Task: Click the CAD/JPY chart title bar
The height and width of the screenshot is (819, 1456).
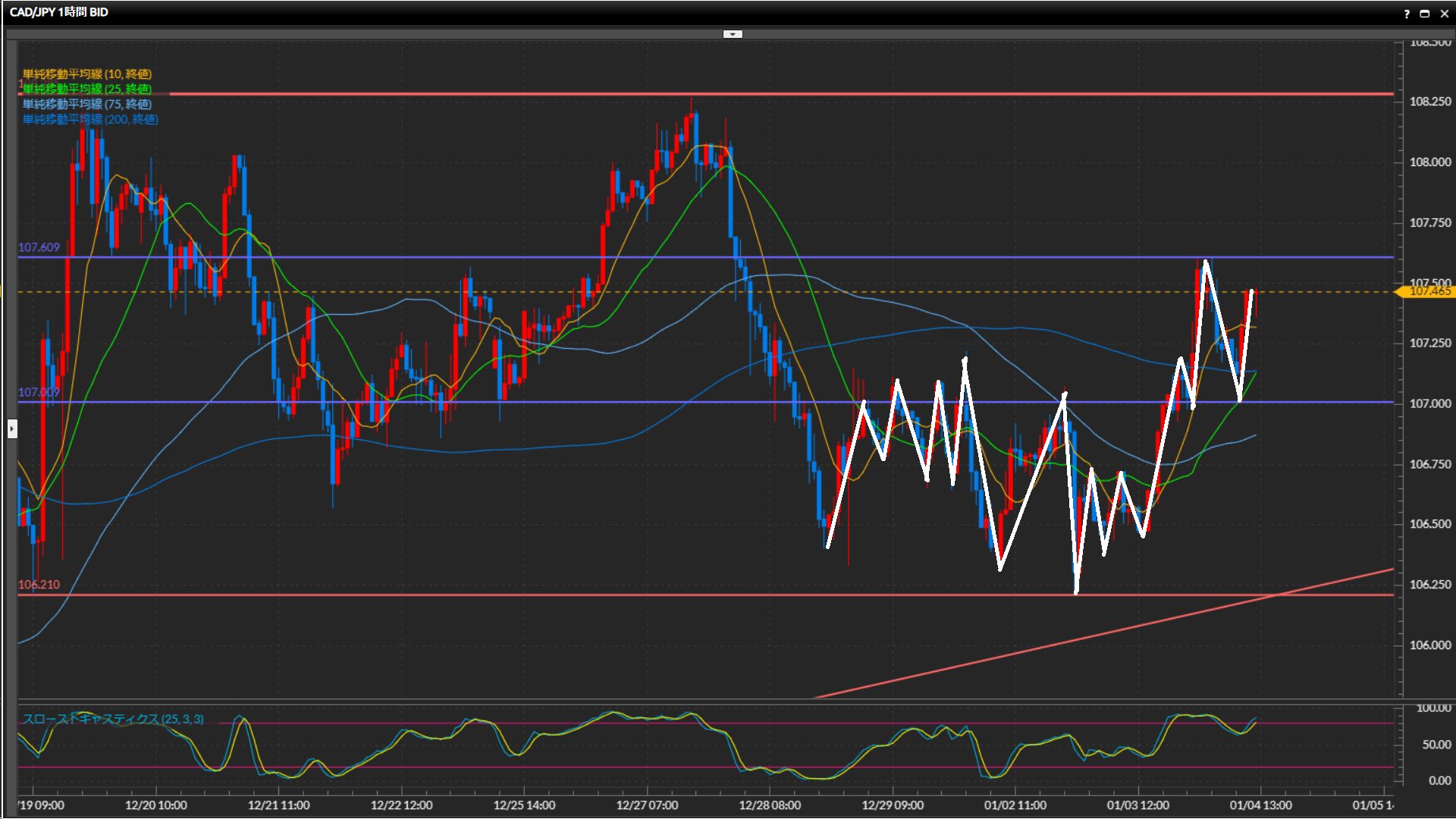Action: (x=59, y=12)
